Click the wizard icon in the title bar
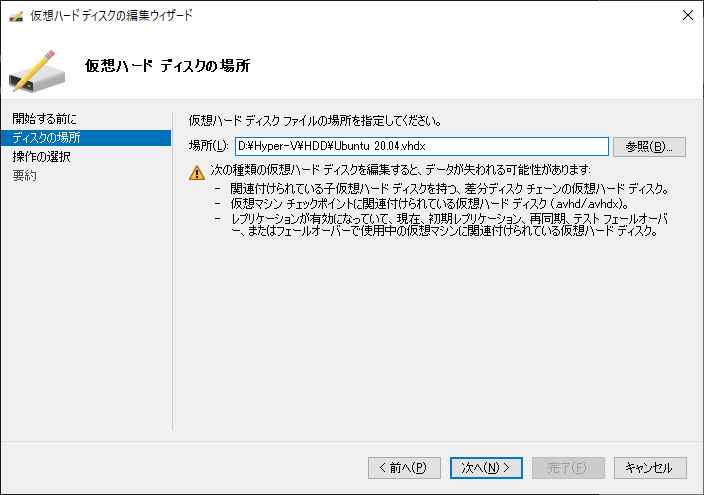Screen dimensions: 704x495 click(x=16, y=17)
